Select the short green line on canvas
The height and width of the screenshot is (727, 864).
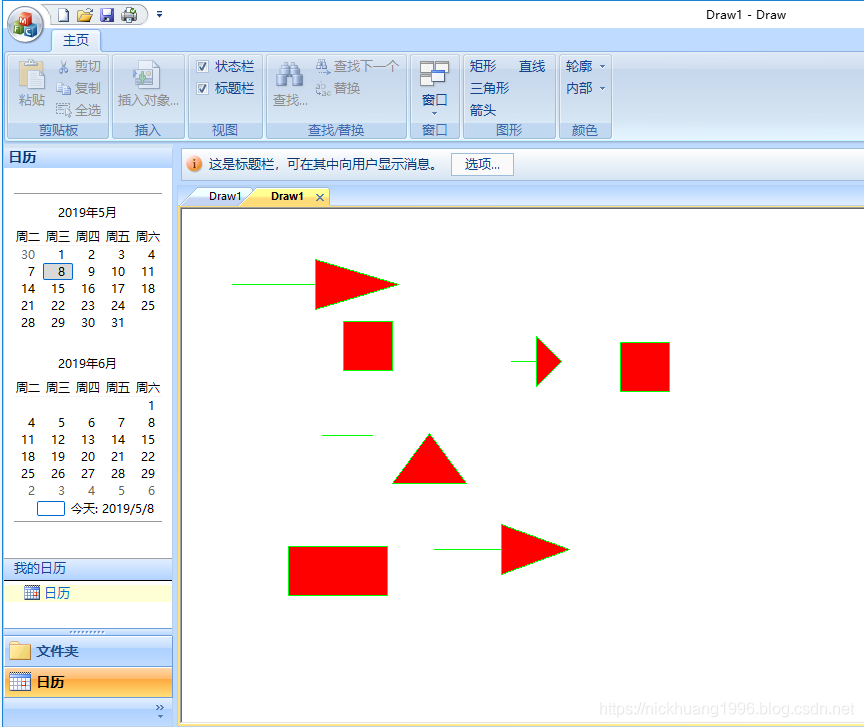click(x=347, y=435)
